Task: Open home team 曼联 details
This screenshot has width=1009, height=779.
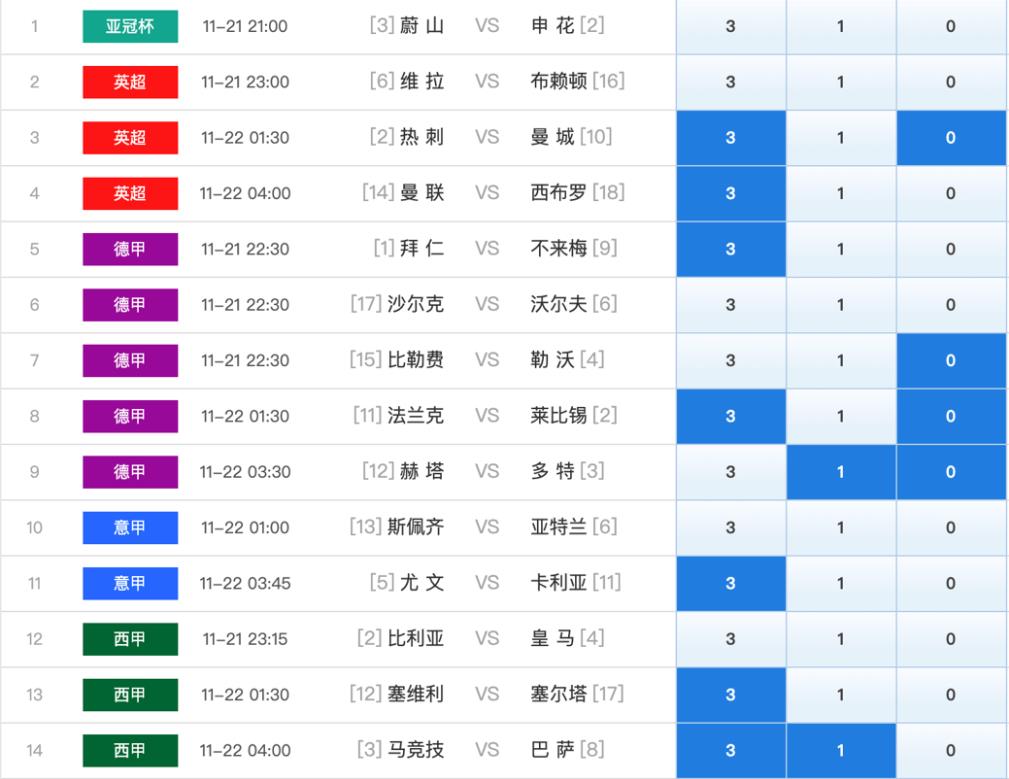Action: [x=422, y=192]
